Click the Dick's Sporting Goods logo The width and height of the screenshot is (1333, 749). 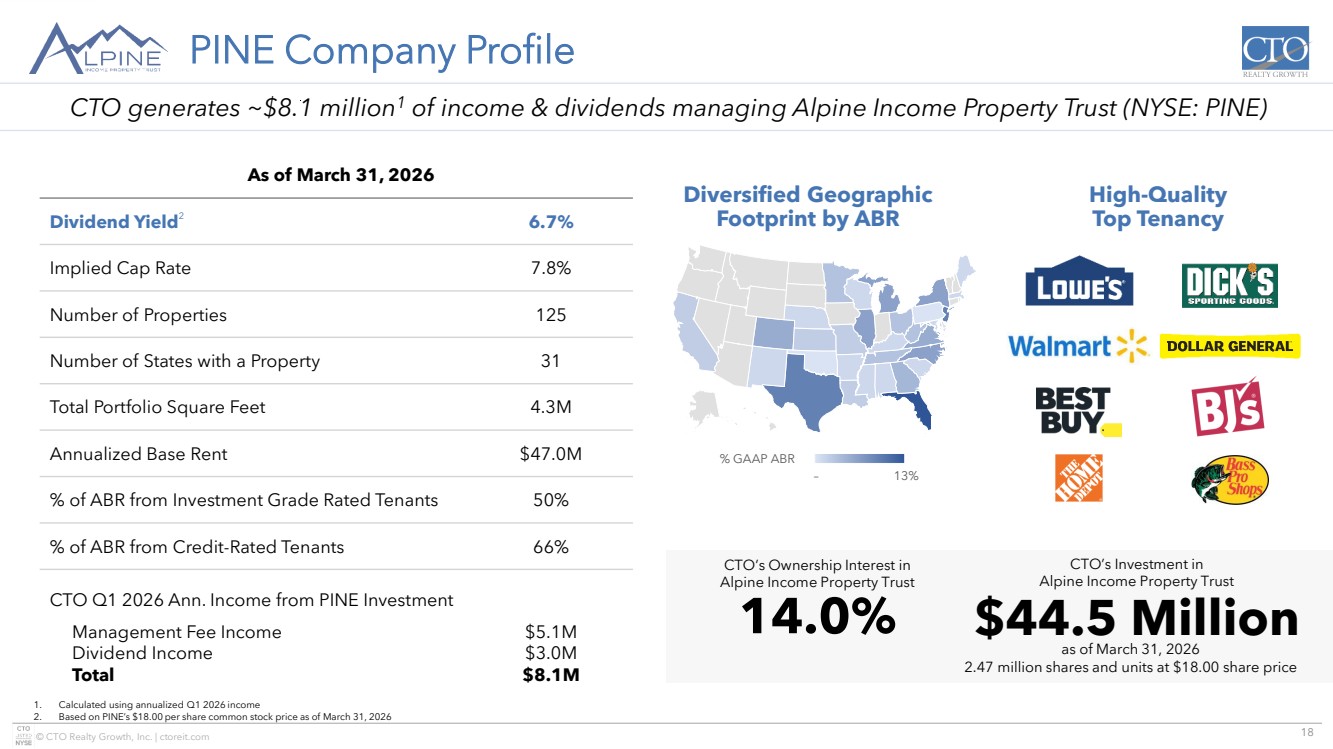click(1229, 286)
